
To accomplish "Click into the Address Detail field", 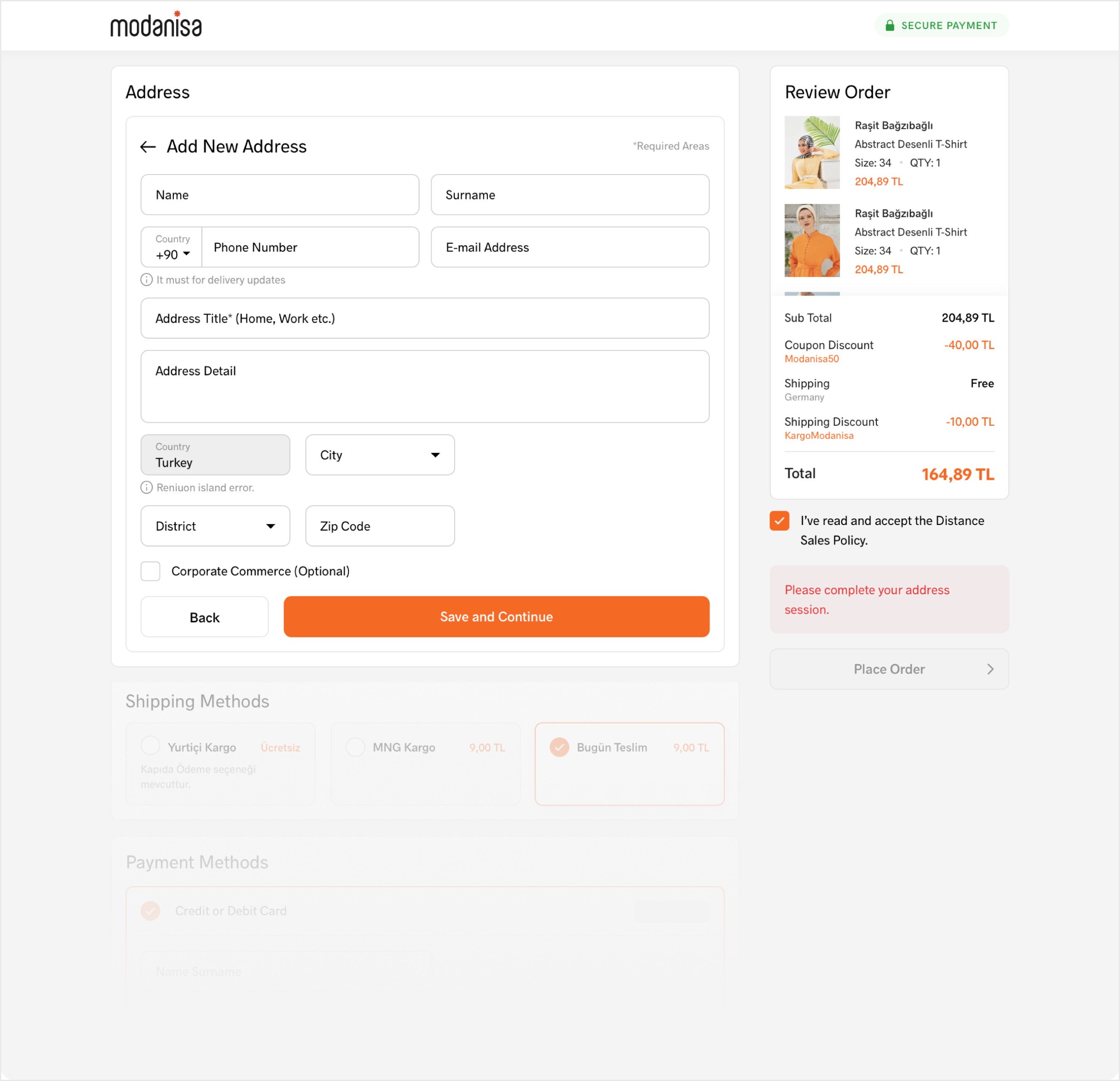I will [x=425, y=386].
